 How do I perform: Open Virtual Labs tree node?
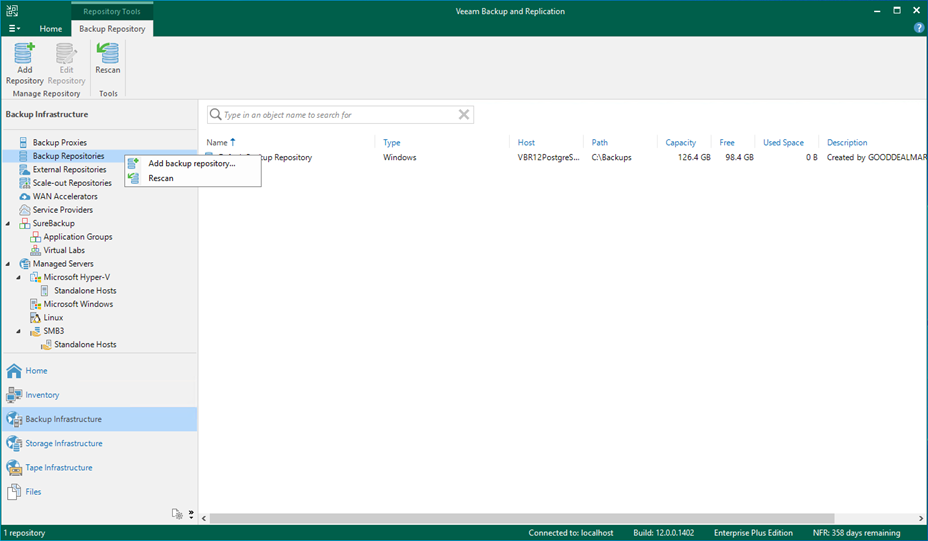pos(64,250)
